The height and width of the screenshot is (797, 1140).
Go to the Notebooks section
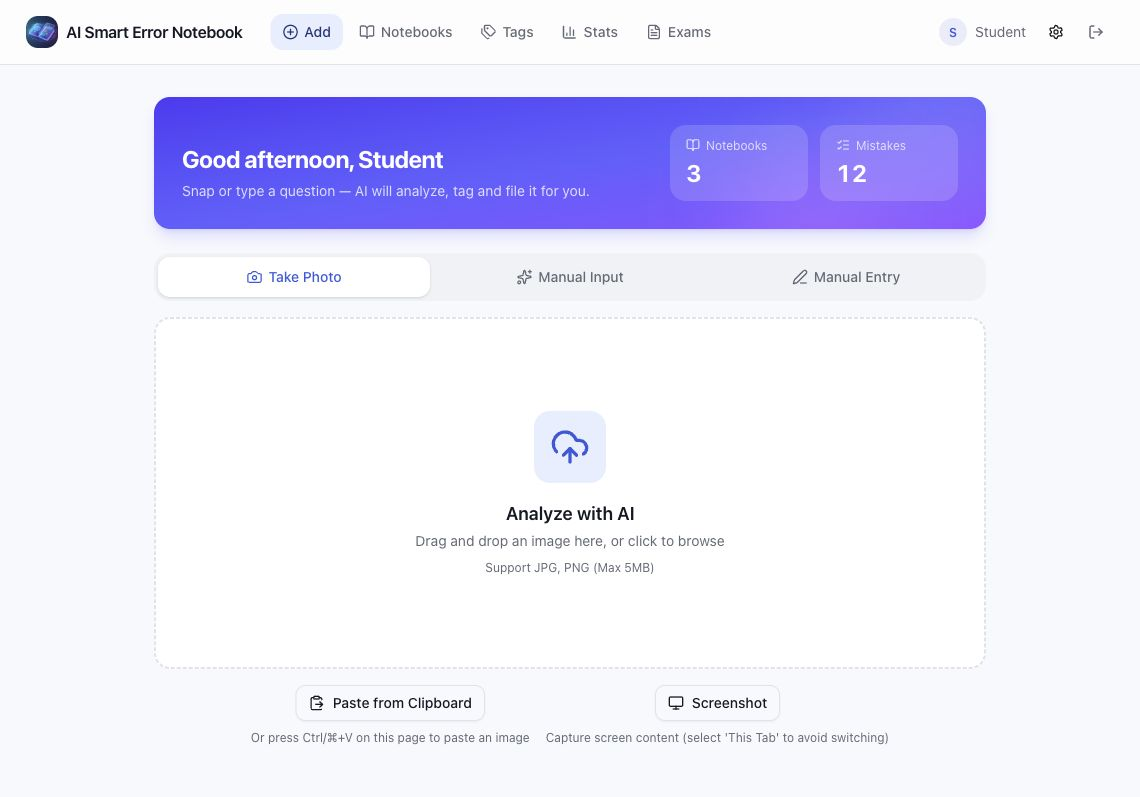point(406,32)
